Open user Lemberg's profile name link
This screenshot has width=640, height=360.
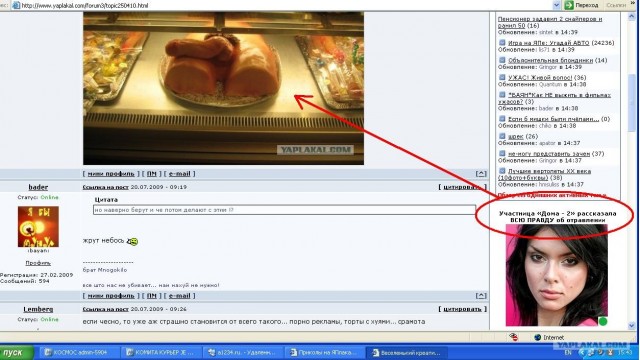click(38, 309)
